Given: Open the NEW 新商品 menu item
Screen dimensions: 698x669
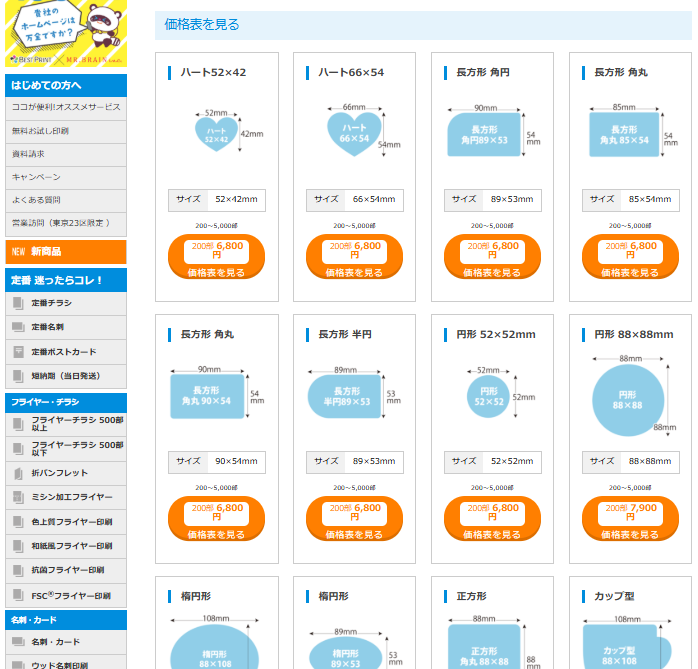Looking at the screenshot, I should click(x=66, y=252).
